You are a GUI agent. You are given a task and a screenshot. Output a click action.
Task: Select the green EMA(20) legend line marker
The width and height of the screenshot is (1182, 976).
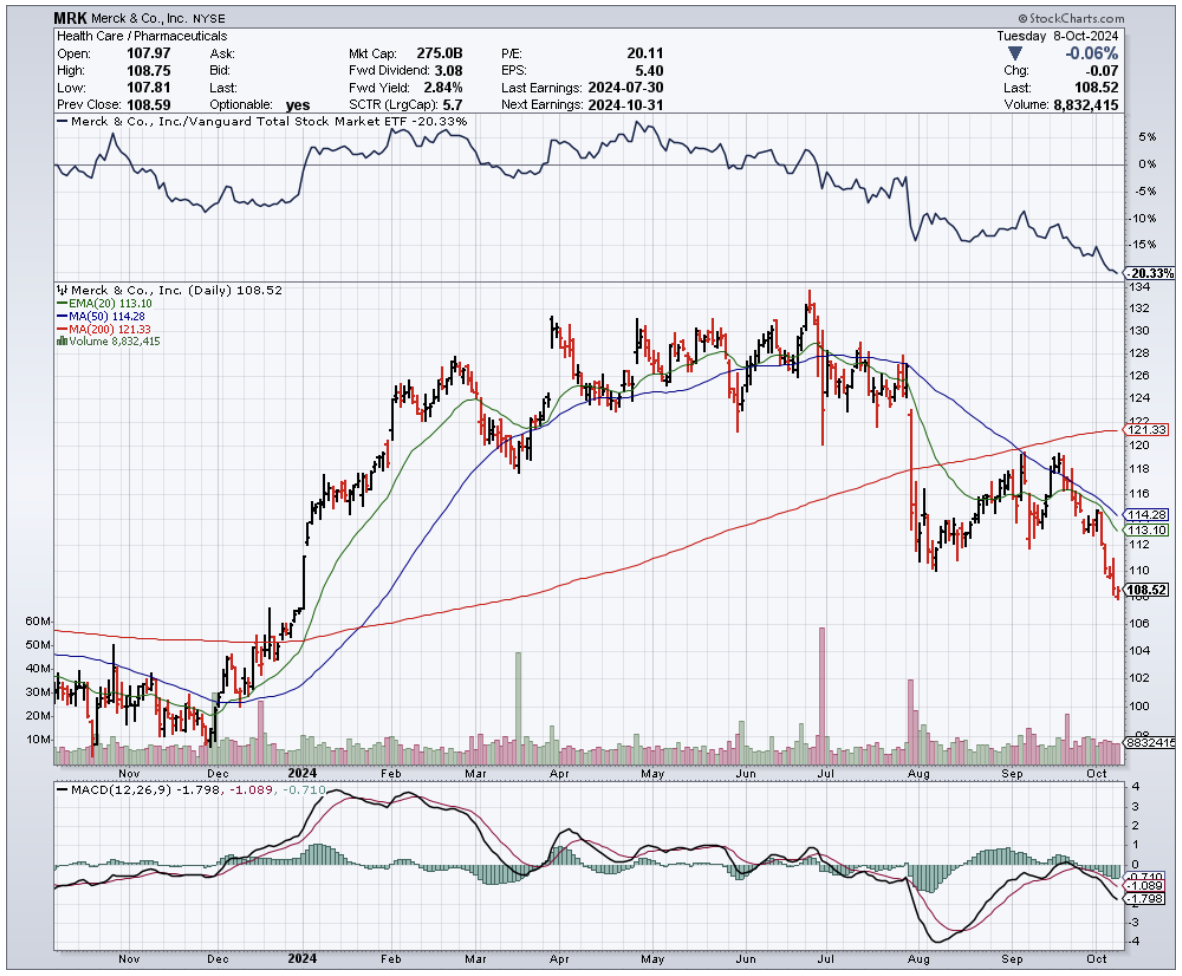(x=62, y=304)
